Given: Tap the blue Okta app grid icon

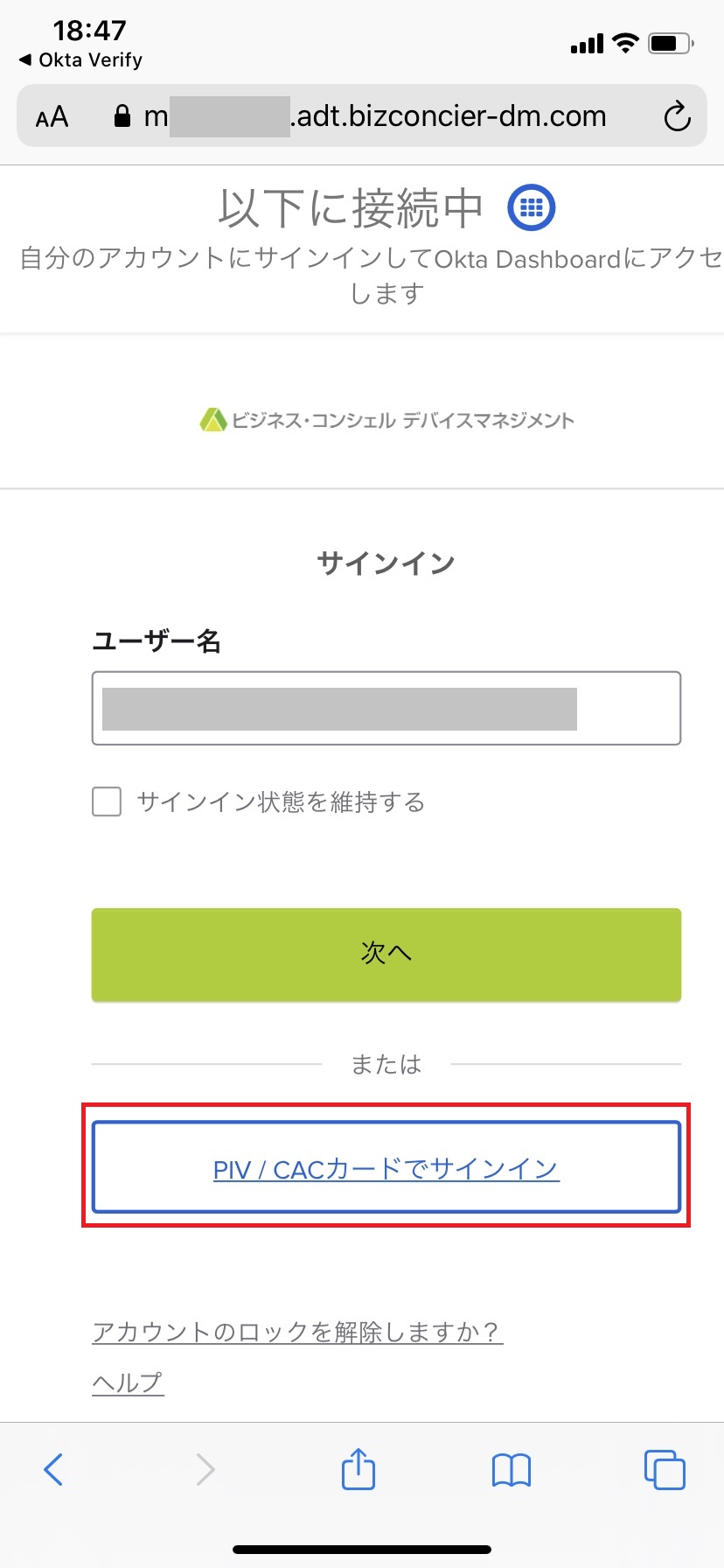Looking at the screenshot, I should click(531, 207).
